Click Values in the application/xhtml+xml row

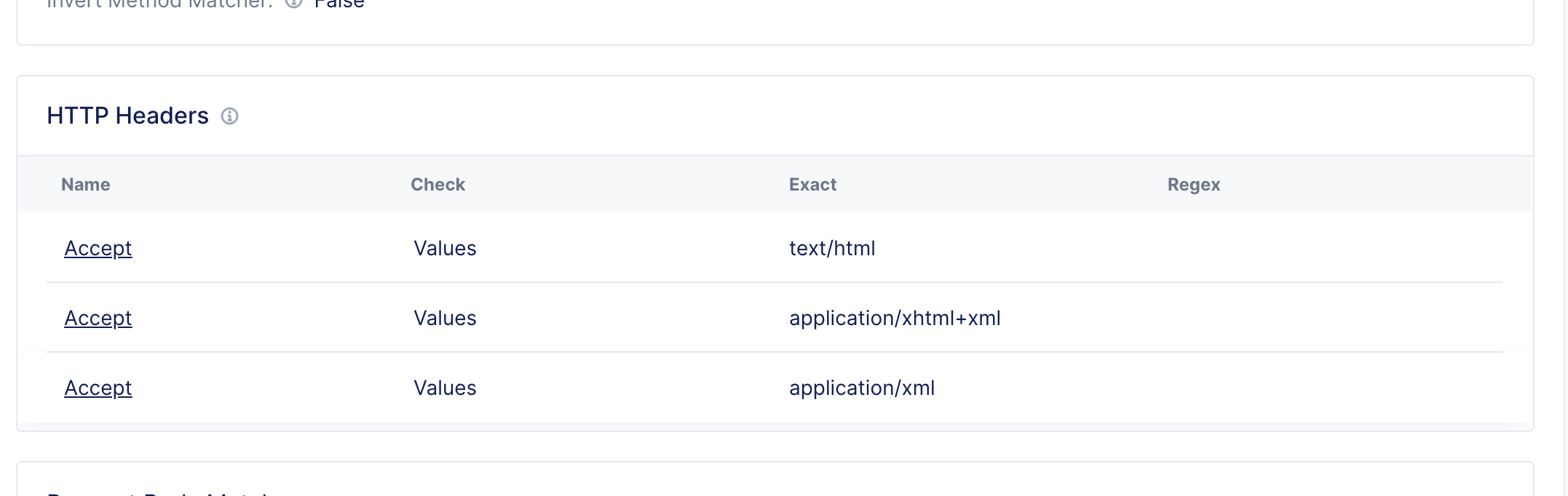pos(444,318)
